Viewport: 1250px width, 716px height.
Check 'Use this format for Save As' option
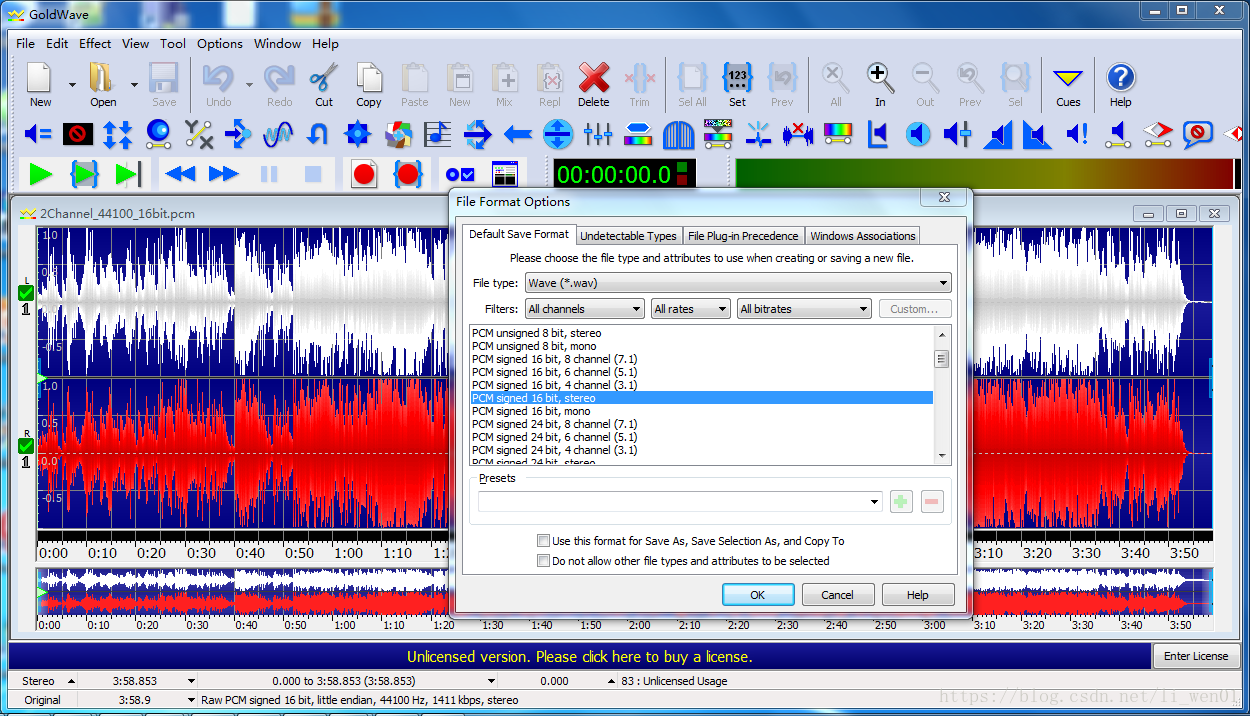point(544,541)
